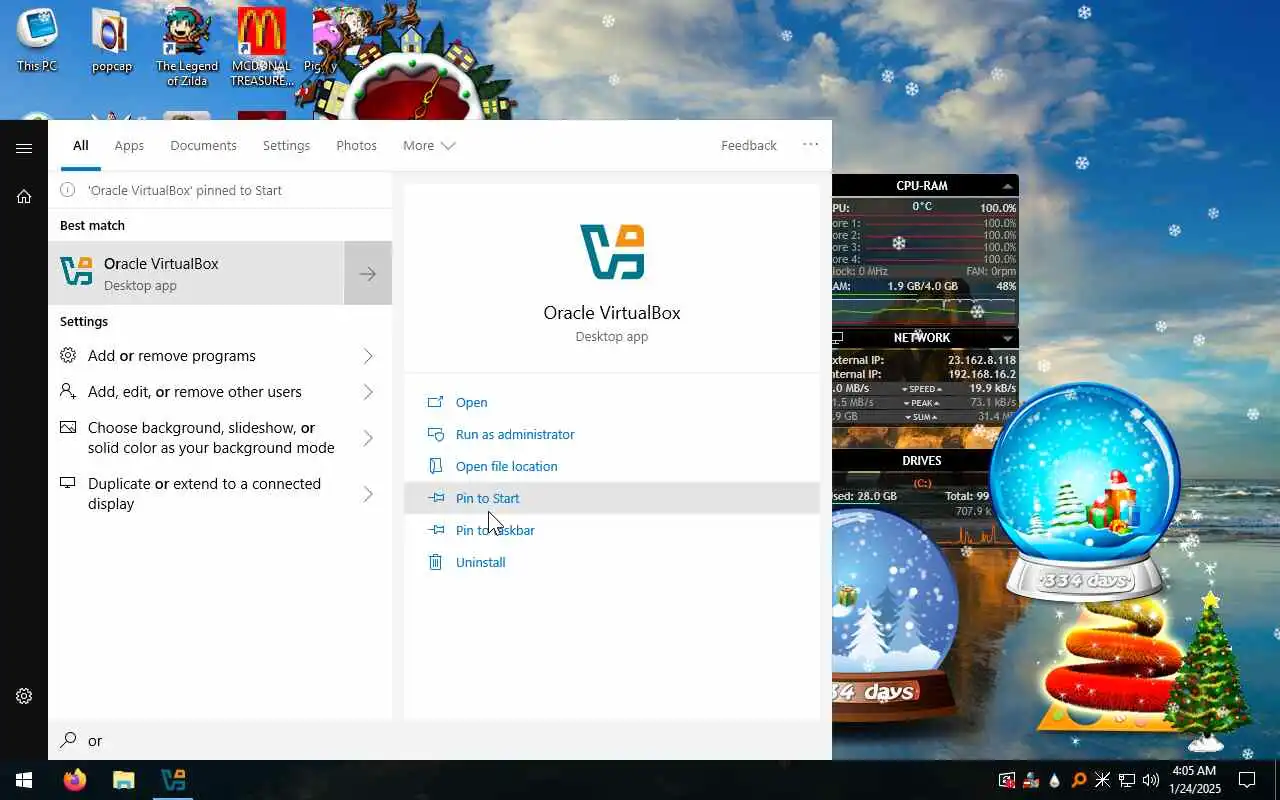Image resolution: width=1280 pixels, height=800 pixels.
Task: Click the taskbar clock showing 4:05 AM
Action: click(1194, 780)
